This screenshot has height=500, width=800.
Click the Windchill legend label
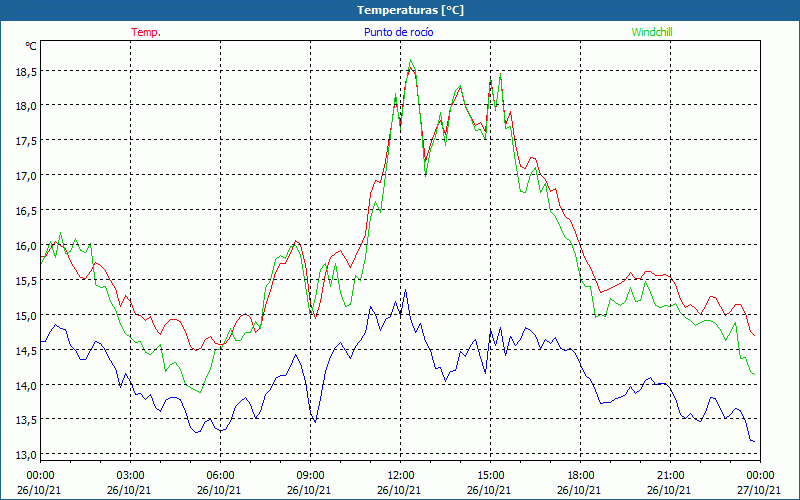[652, 32]
